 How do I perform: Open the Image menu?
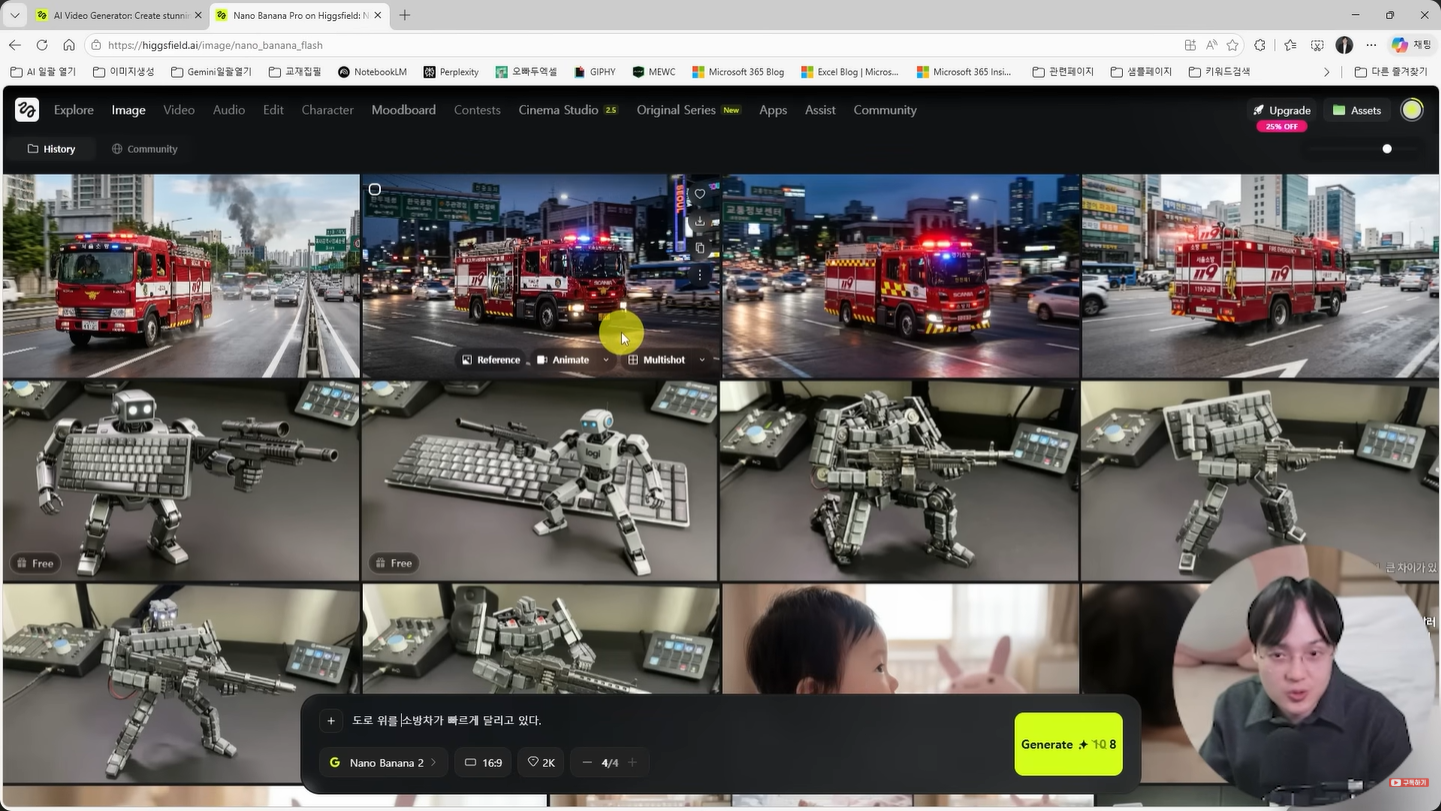coord(128,110)
